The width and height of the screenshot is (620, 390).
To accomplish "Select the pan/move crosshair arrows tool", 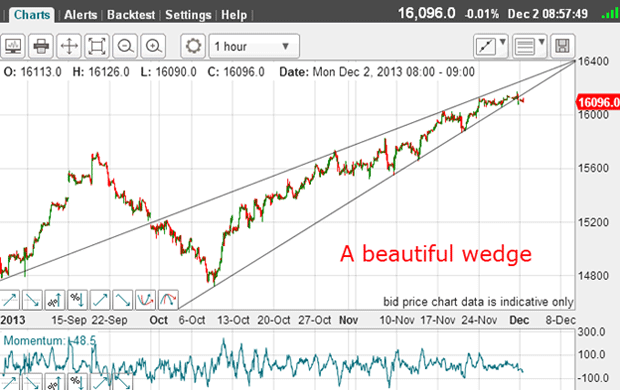I will (69, 46).
